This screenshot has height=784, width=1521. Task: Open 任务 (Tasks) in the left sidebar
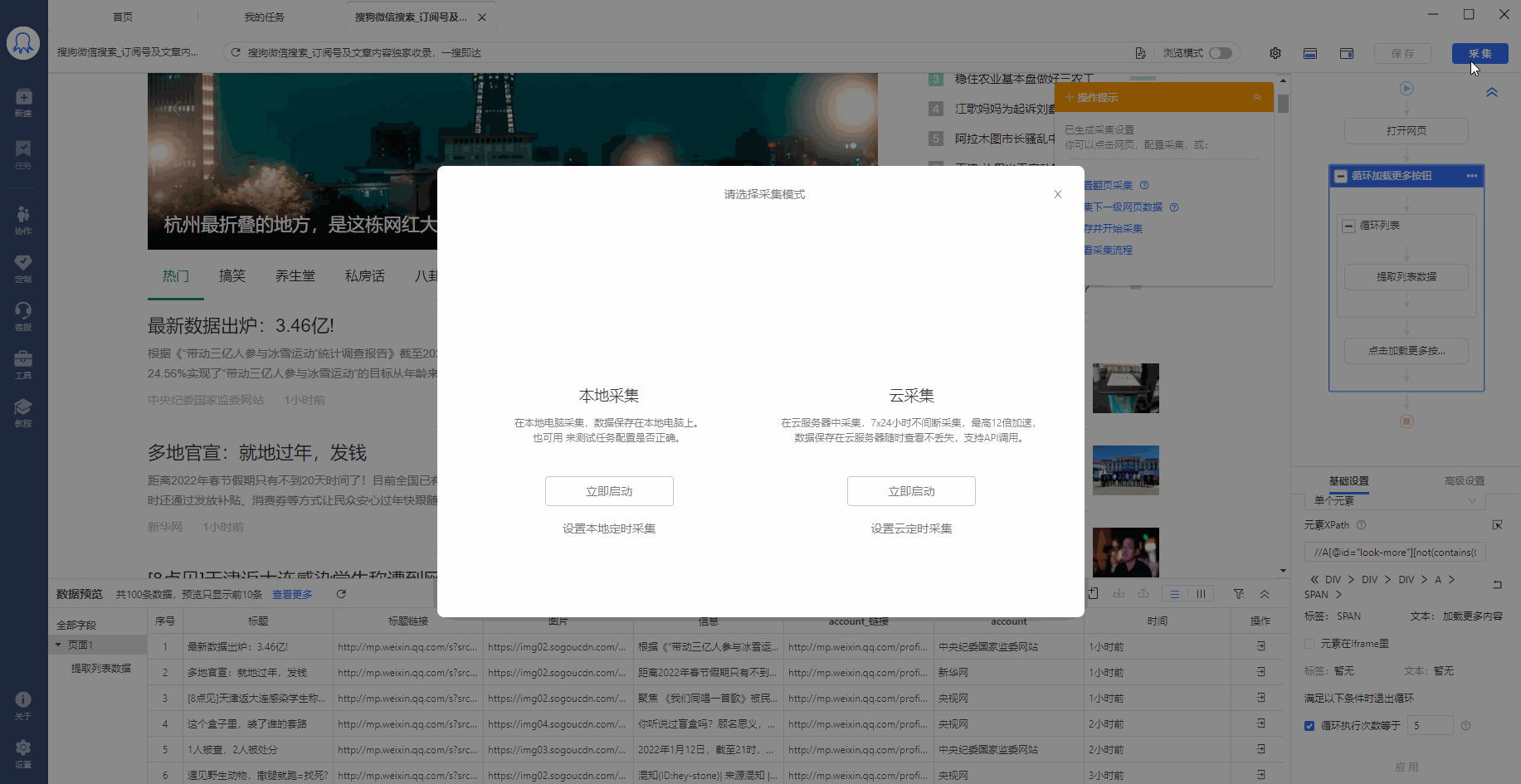[x=23, y=154]
